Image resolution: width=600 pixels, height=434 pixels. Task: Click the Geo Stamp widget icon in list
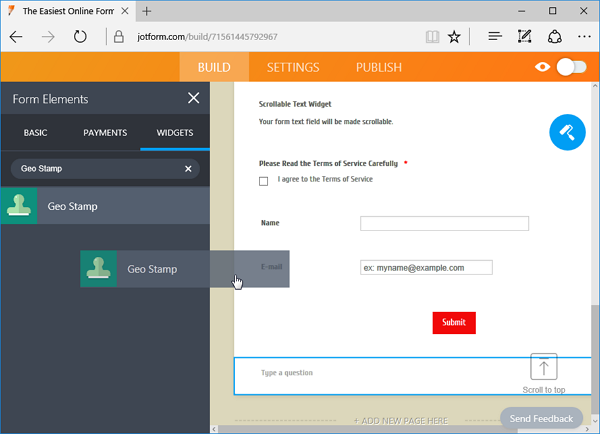tap(19, 206)
